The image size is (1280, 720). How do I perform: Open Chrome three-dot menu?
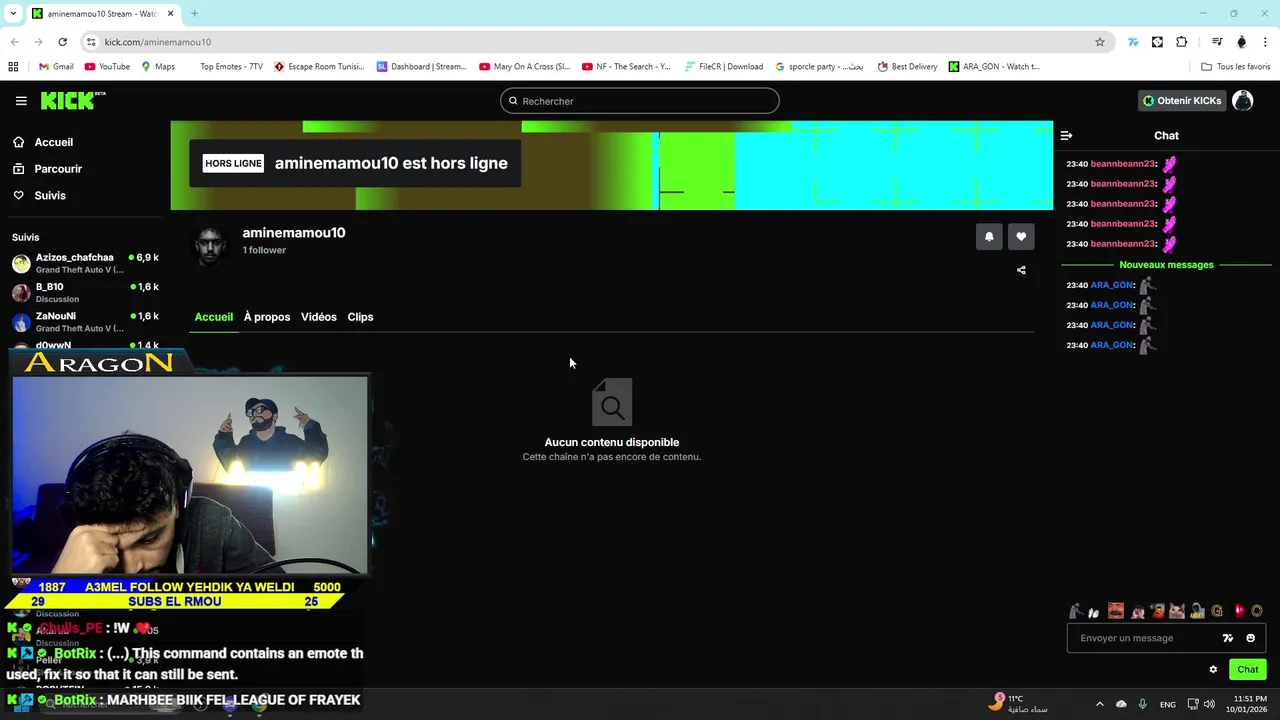click(1266, 42)
